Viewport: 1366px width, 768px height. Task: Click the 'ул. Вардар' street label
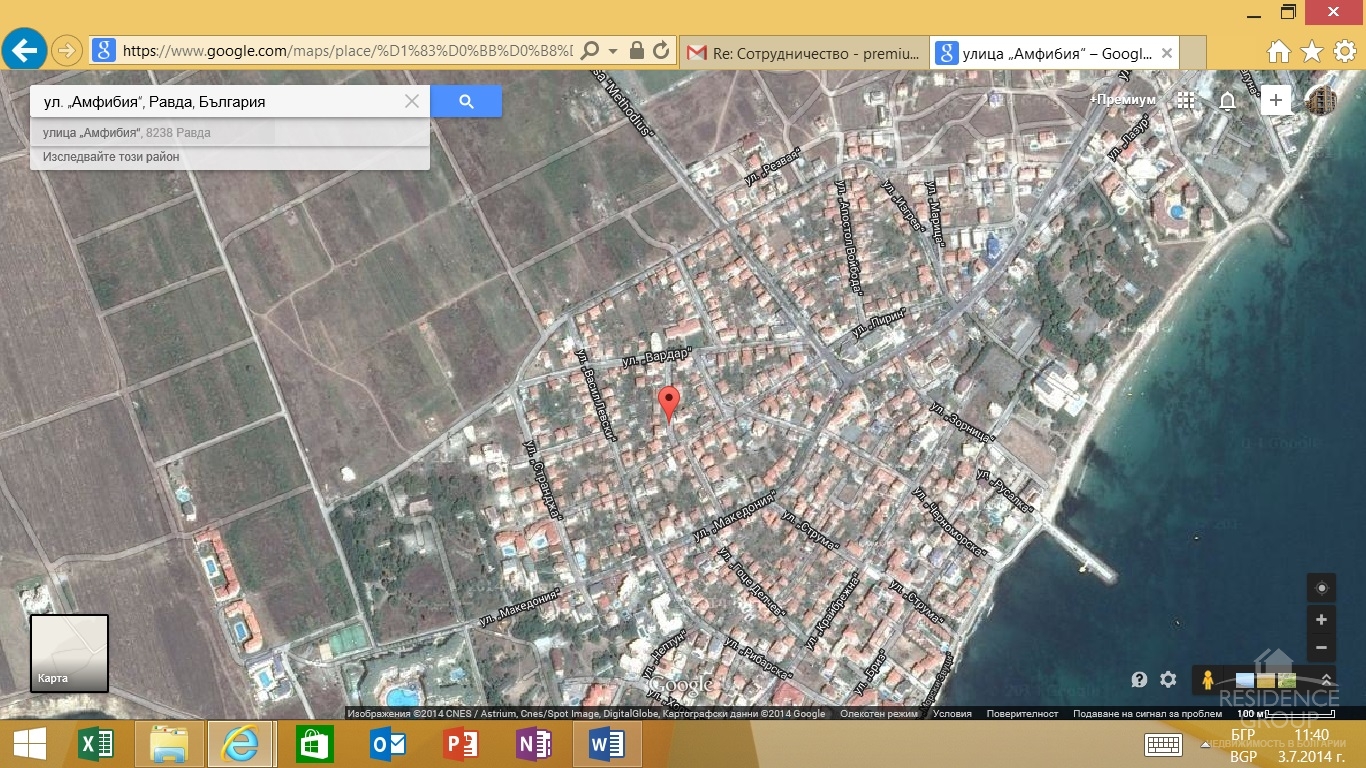point(656,356)
